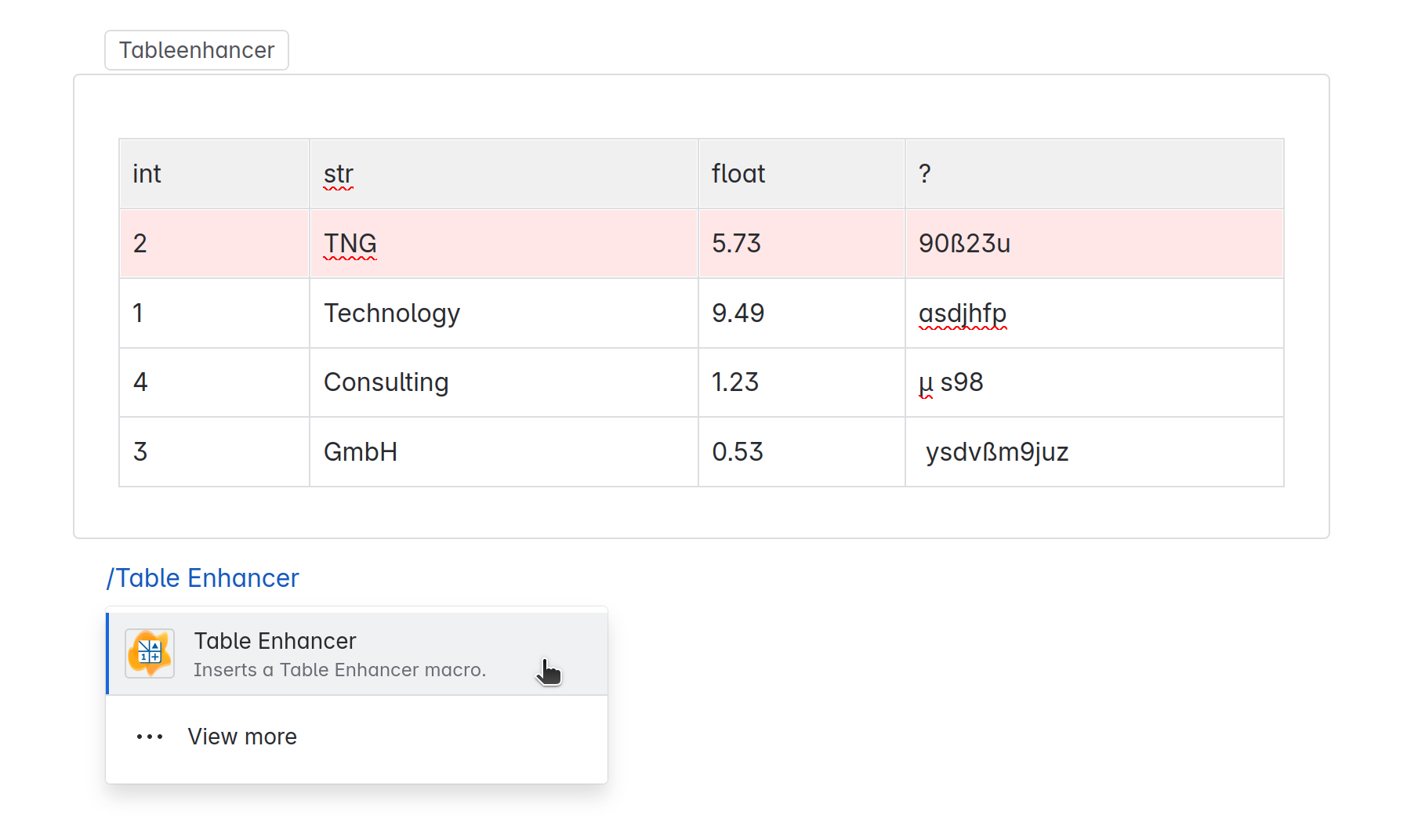Click the float column header
Viewport: 1407px width, 840px height.
point(738,174)
